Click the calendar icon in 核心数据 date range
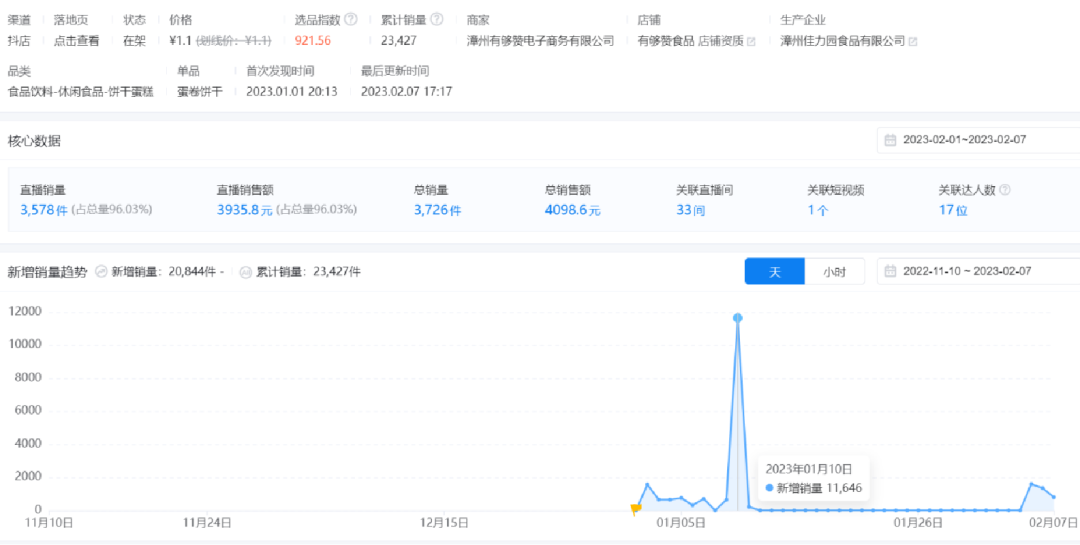This screenshot has width=1080, height=545. click(890, 140)
